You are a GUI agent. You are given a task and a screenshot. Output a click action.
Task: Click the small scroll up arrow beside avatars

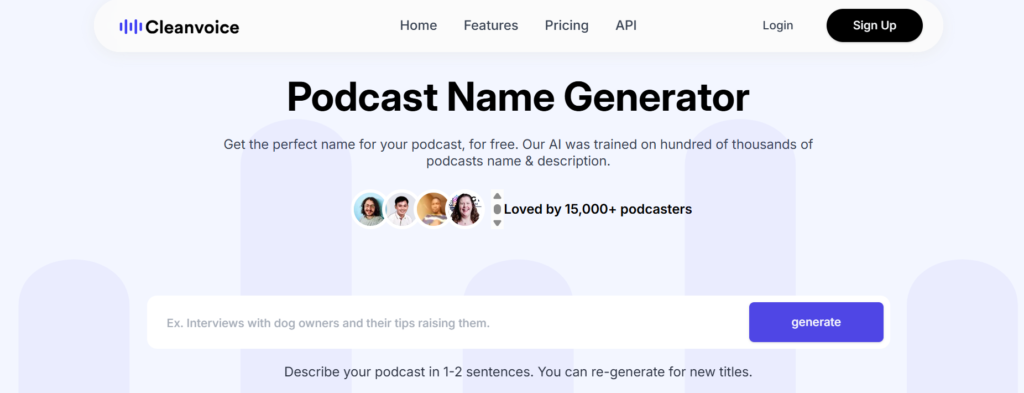coord(497,195)
